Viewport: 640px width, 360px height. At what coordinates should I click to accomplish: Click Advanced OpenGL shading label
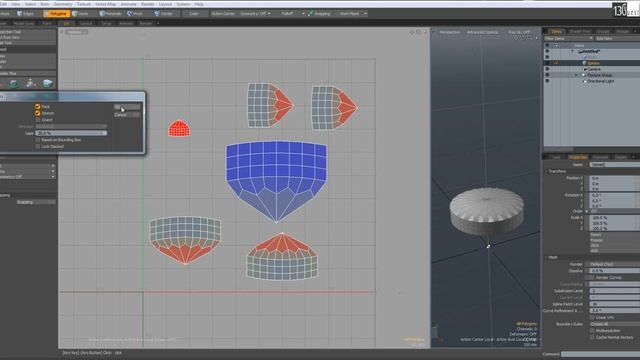(482, 32)
